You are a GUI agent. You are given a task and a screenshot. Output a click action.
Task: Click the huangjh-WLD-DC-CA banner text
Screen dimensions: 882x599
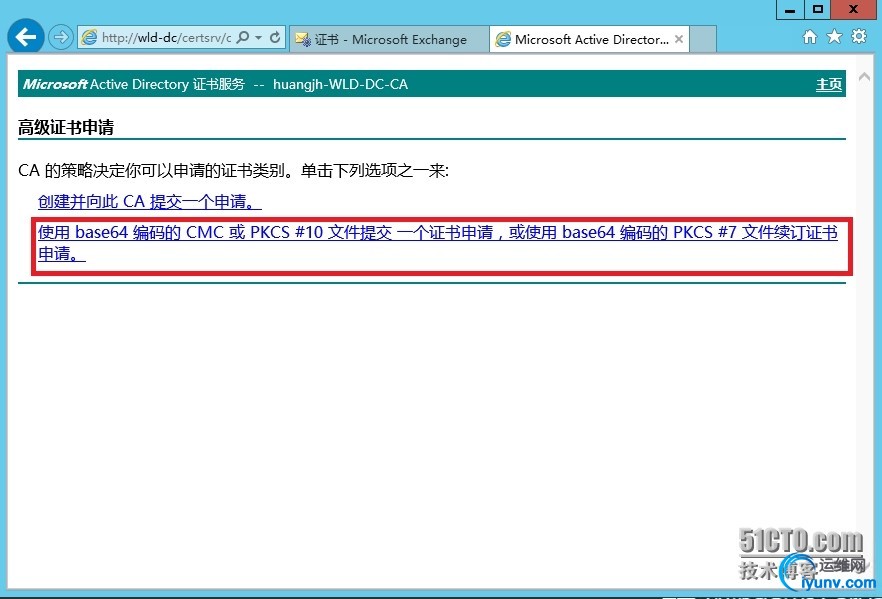340,84
